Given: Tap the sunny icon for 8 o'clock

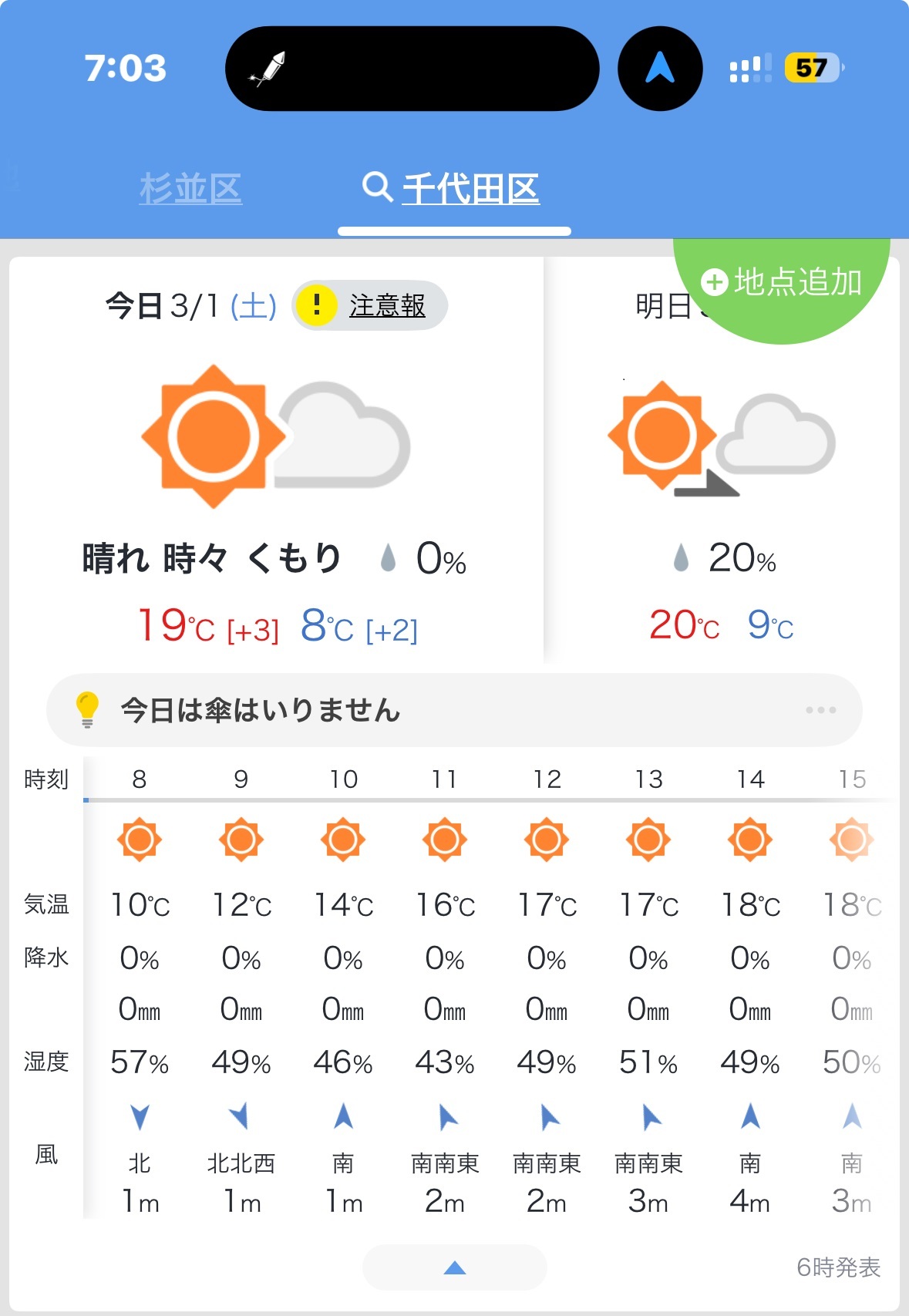Looking at the screenshot, I should click(x=140, y=840).
